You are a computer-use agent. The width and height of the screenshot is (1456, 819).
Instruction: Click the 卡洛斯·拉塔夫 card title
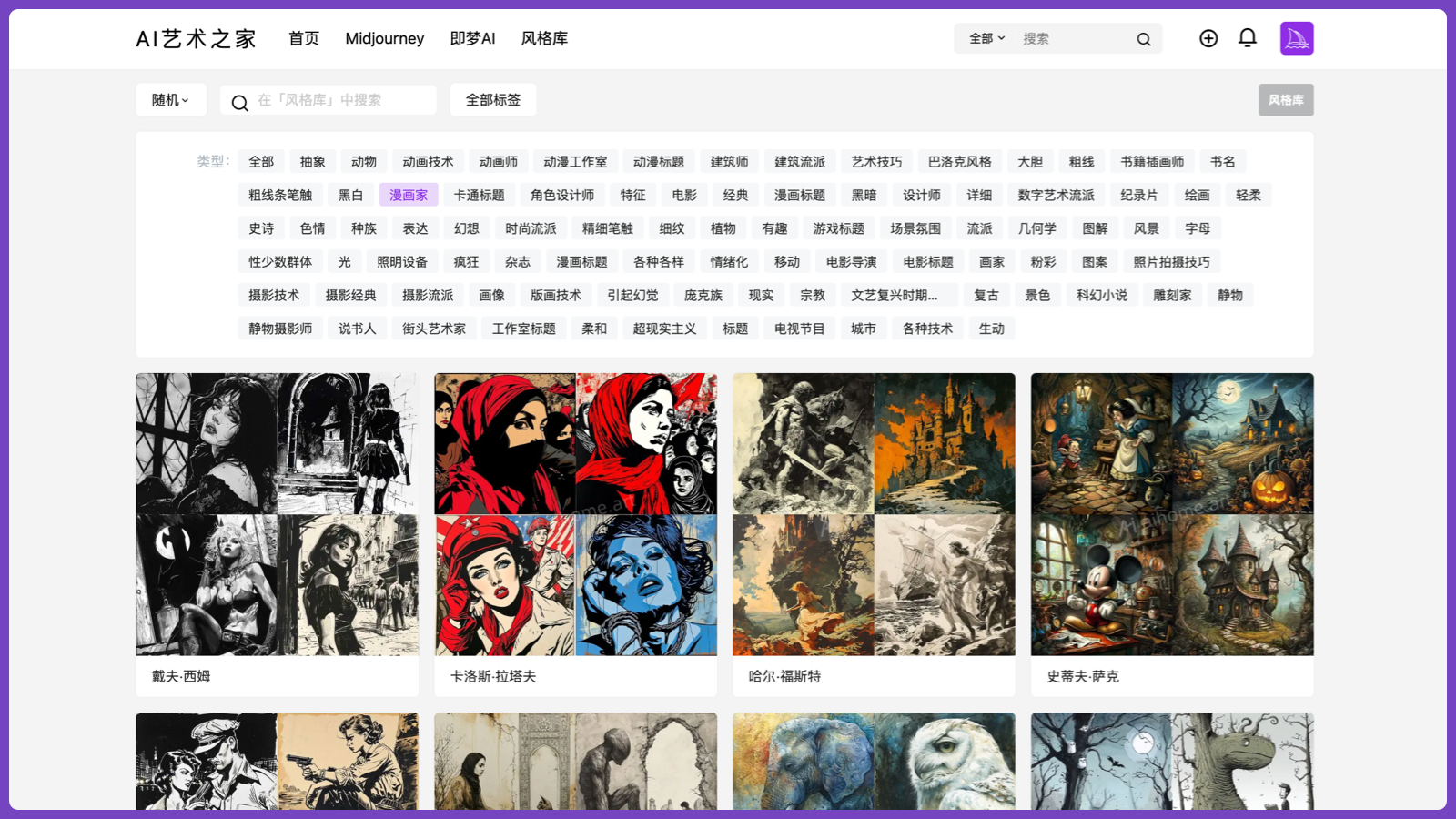pyautogui.click(x=493, y=676)
